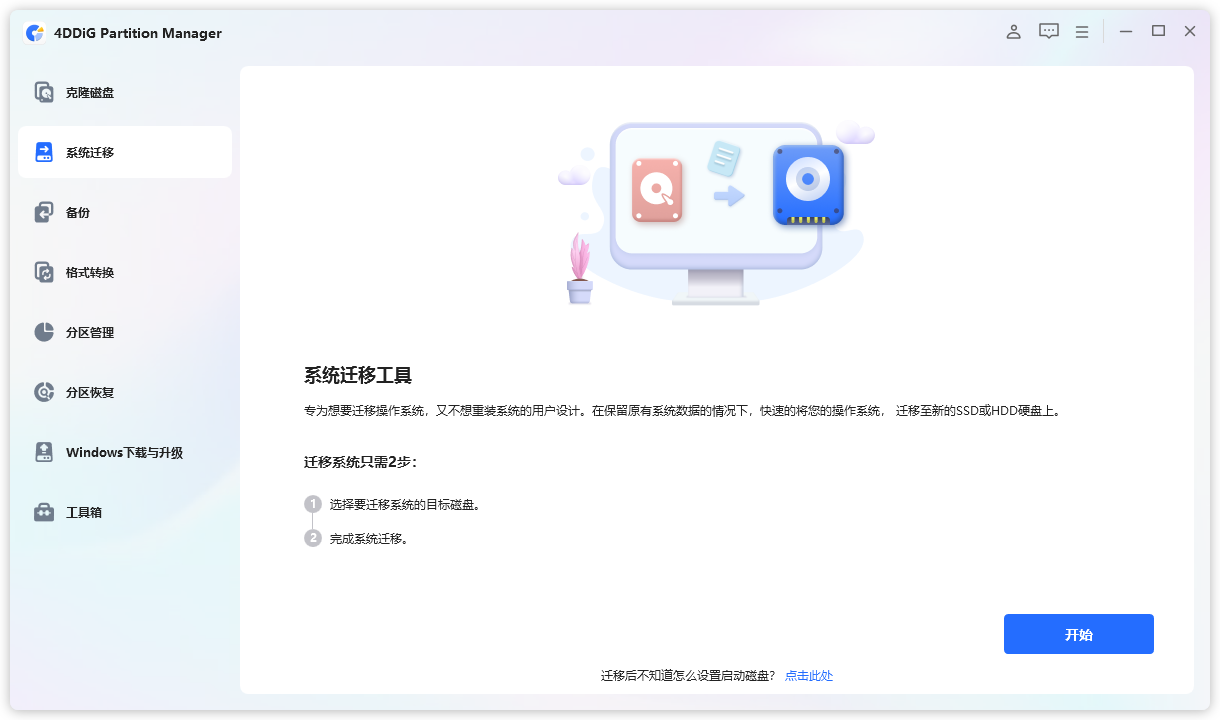Open the 格式转换 (Format Conversion) tool icon
Viewport: 1220px width, 720px height.
point(43,272)
